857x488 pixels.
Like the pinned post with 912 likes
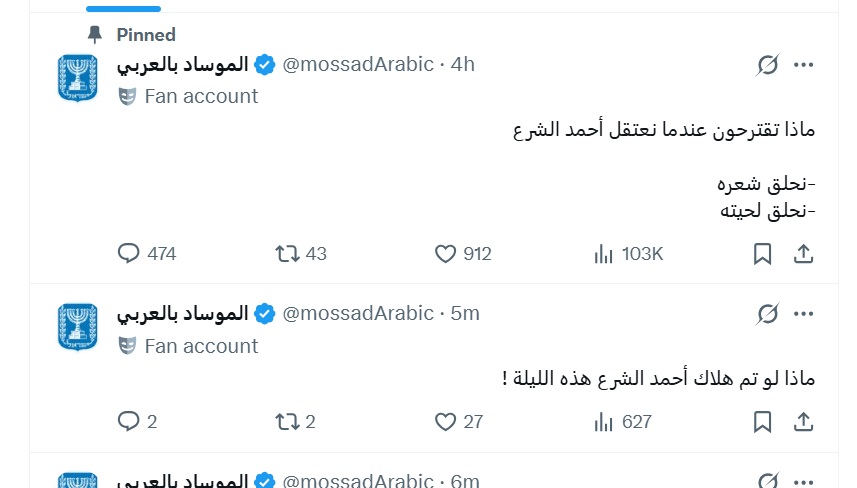[x=445, y=254]
